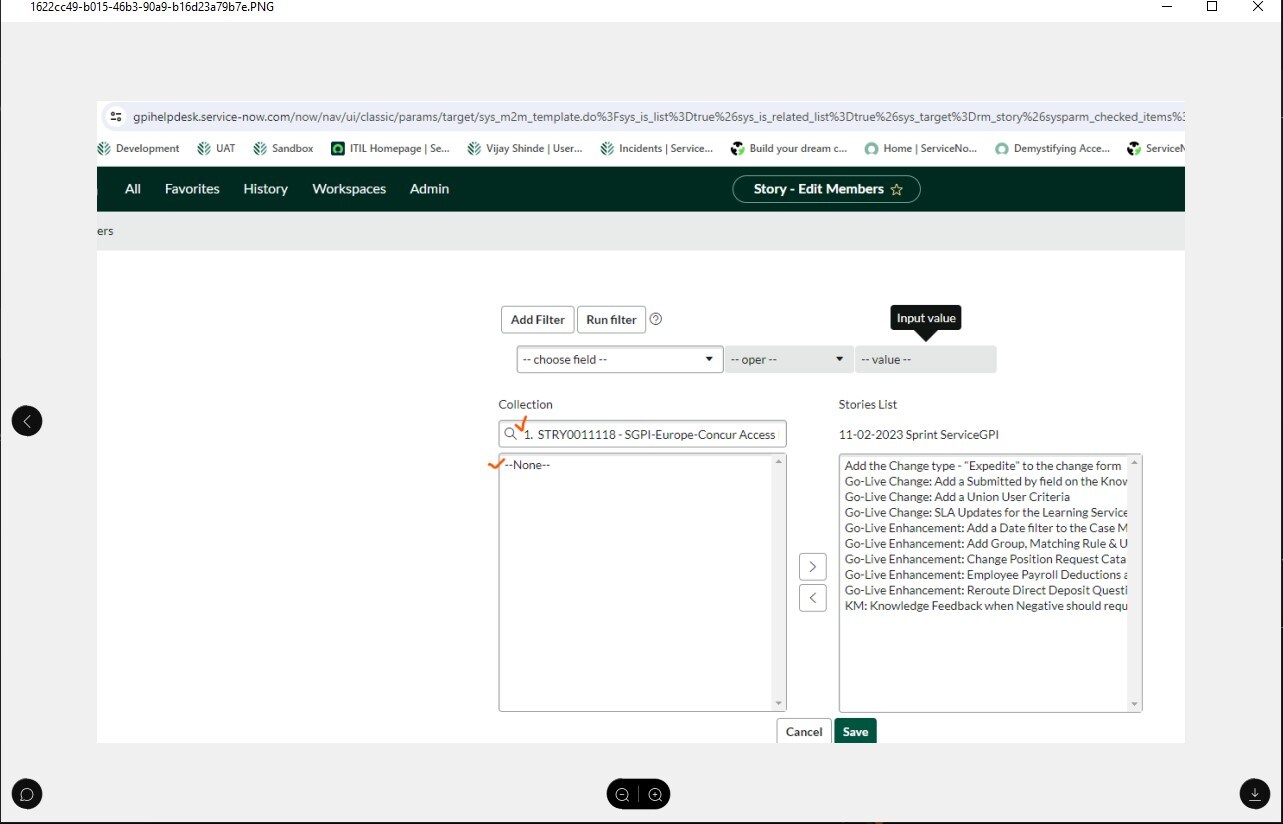Click the Save button
This screenshot has width=1283, height=824.
point(855,731)
